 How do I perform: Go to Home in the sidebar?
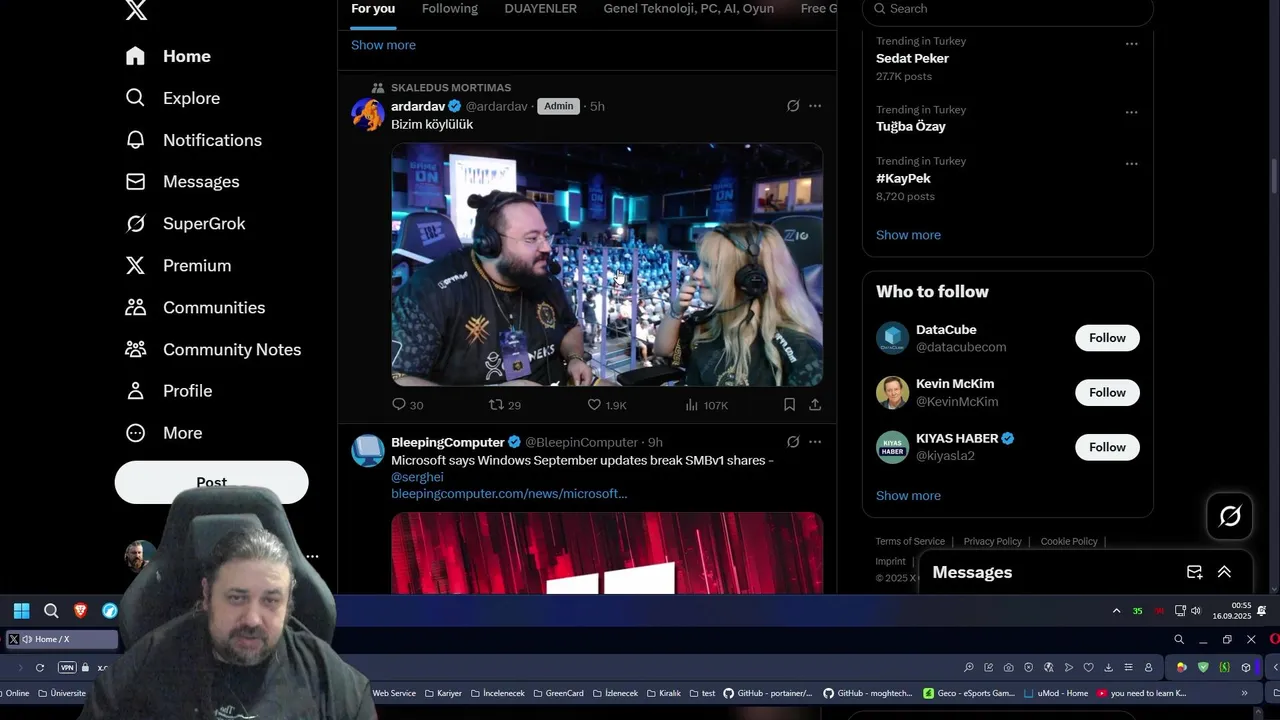point(168,56)
